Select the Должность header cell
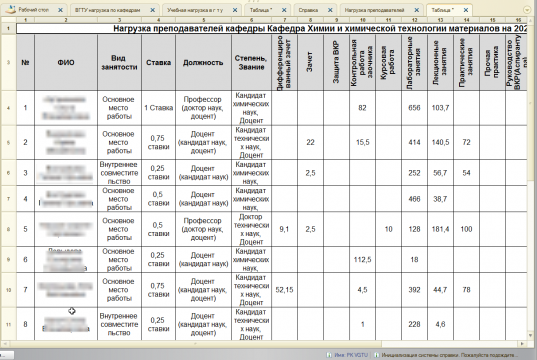This screenshot has width=537, height=360. (203, 62)
